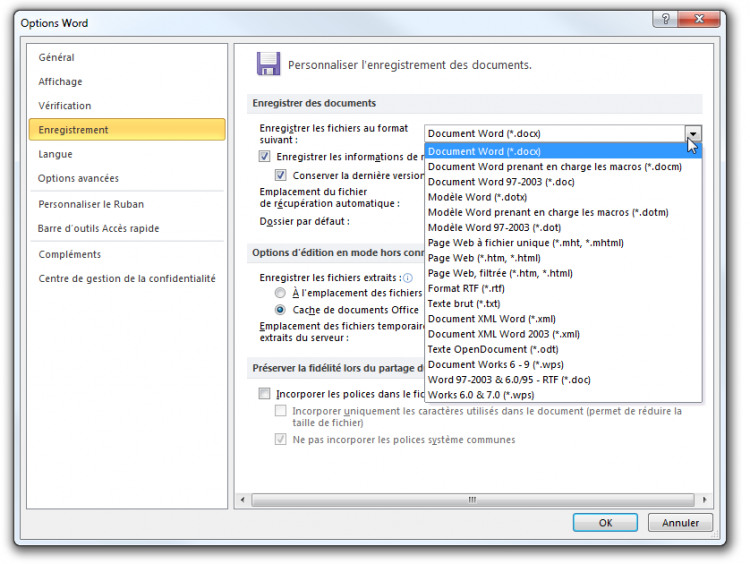Toggle Enregistrer les informations checkbox
This screenshot has width=750, height=564.
264,156
